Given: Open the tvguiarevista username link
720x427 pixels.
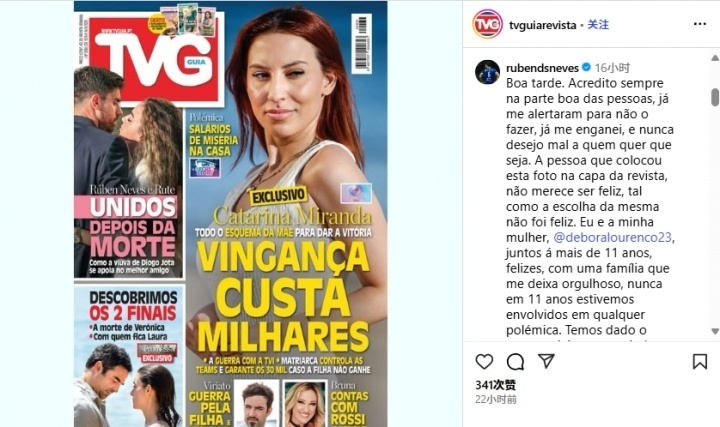Looking at the screenshot, I should click(x=542, y=25).
